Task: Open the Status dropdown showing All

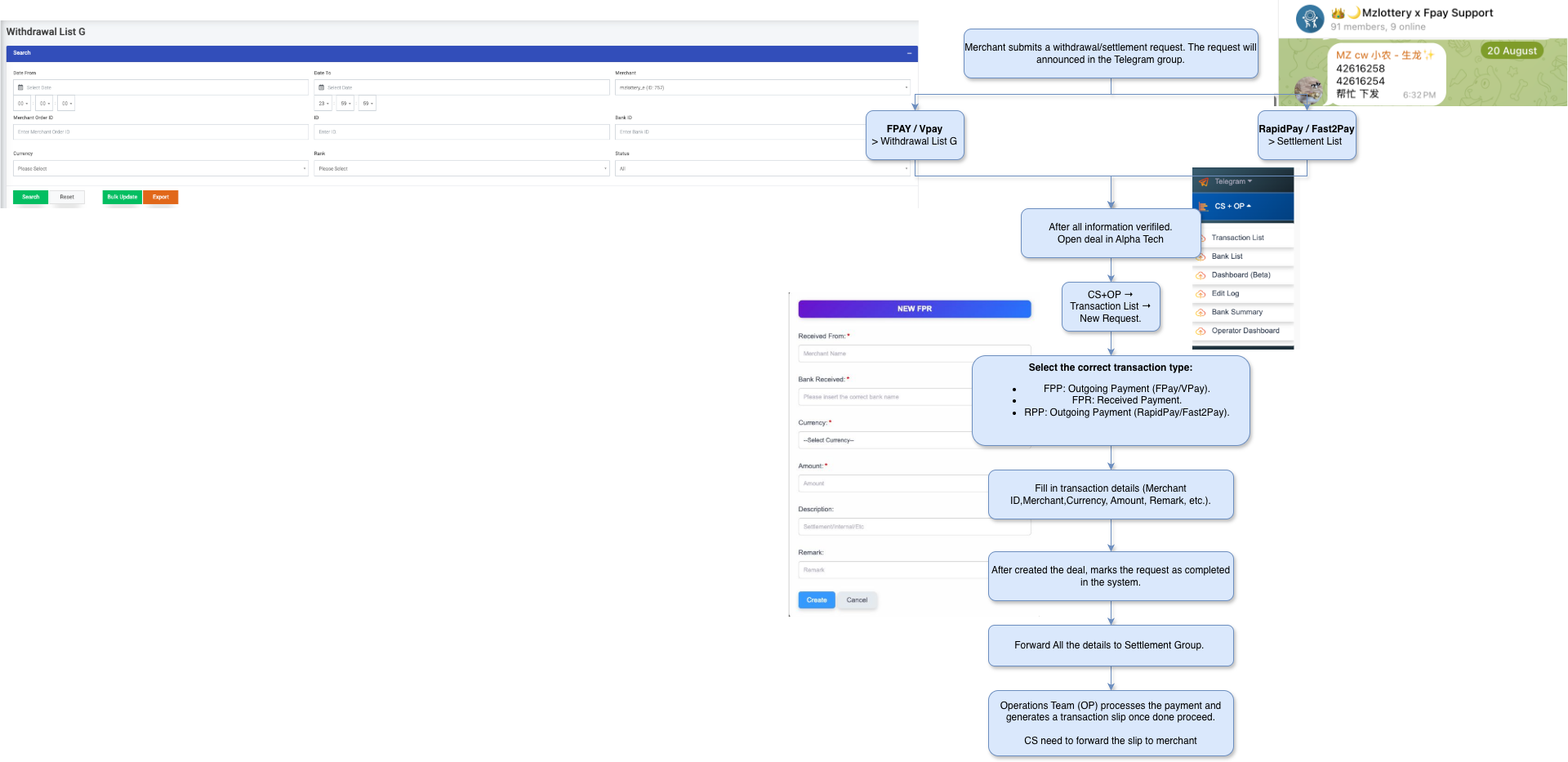Action: click(x=763, y=169)
